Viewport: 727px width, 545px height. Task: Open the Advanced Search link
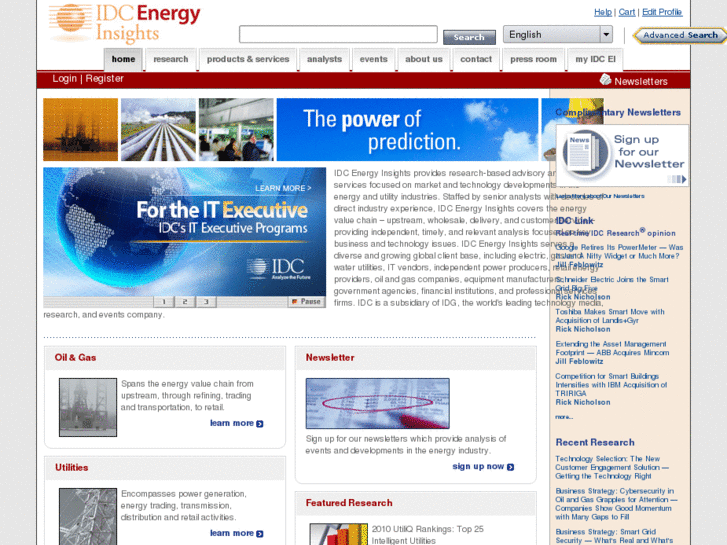pos(679,35)
